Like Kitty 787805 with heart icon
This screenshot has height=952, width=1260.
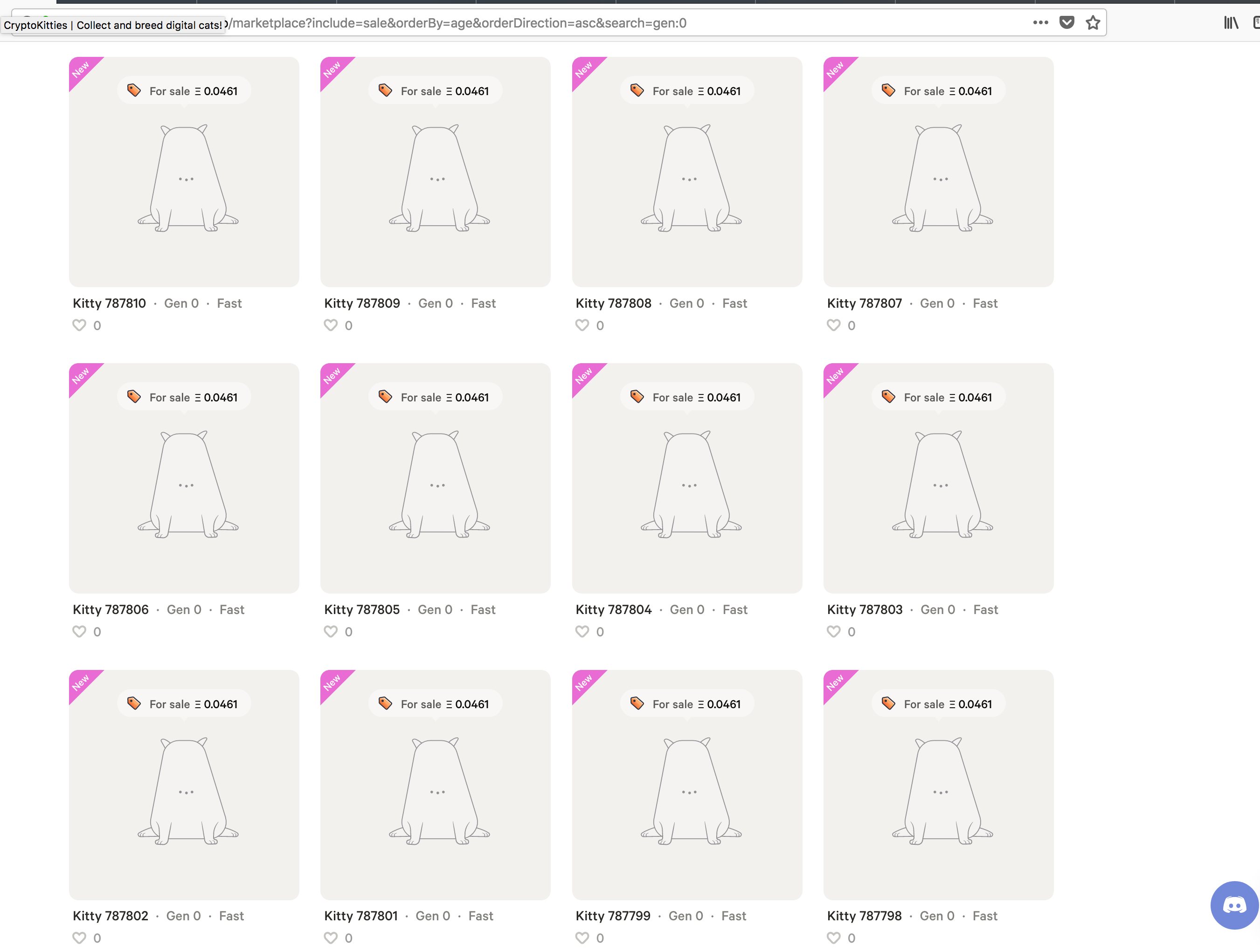[x=330, y=631]
